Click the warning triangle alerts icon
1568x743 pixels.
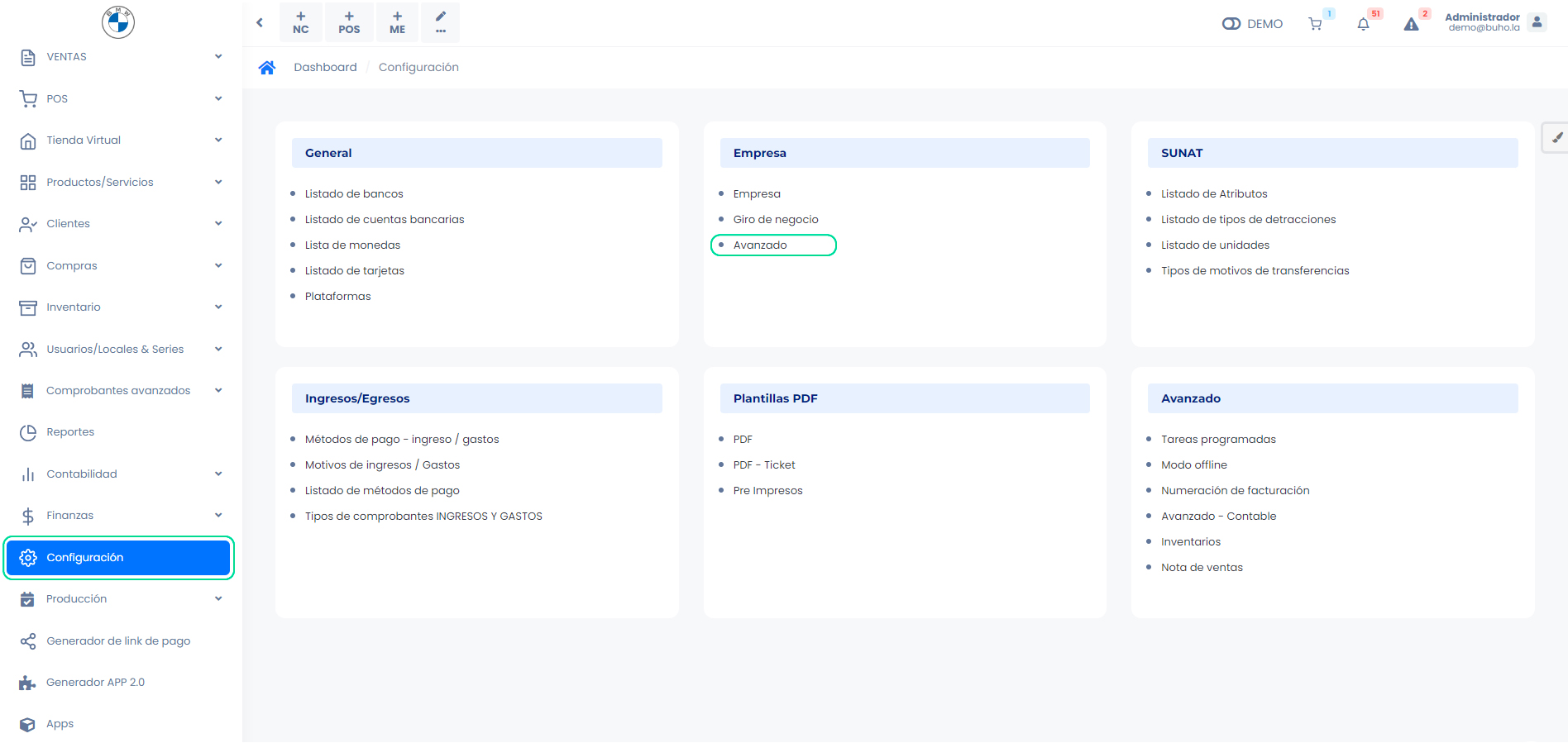point(1411,24)
